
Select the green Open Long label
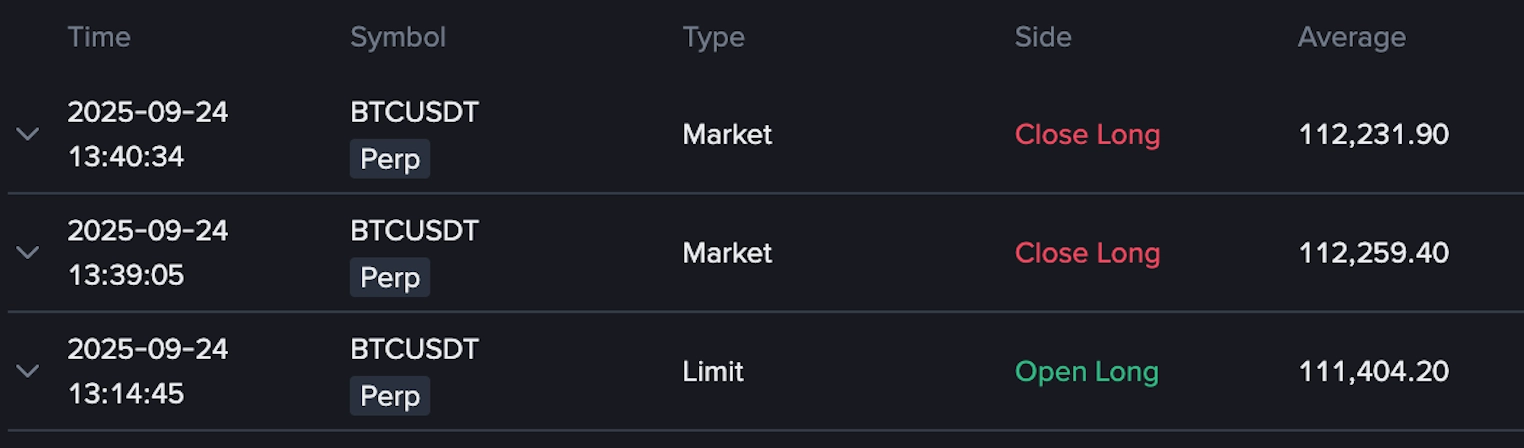[x=1087, y=372]
